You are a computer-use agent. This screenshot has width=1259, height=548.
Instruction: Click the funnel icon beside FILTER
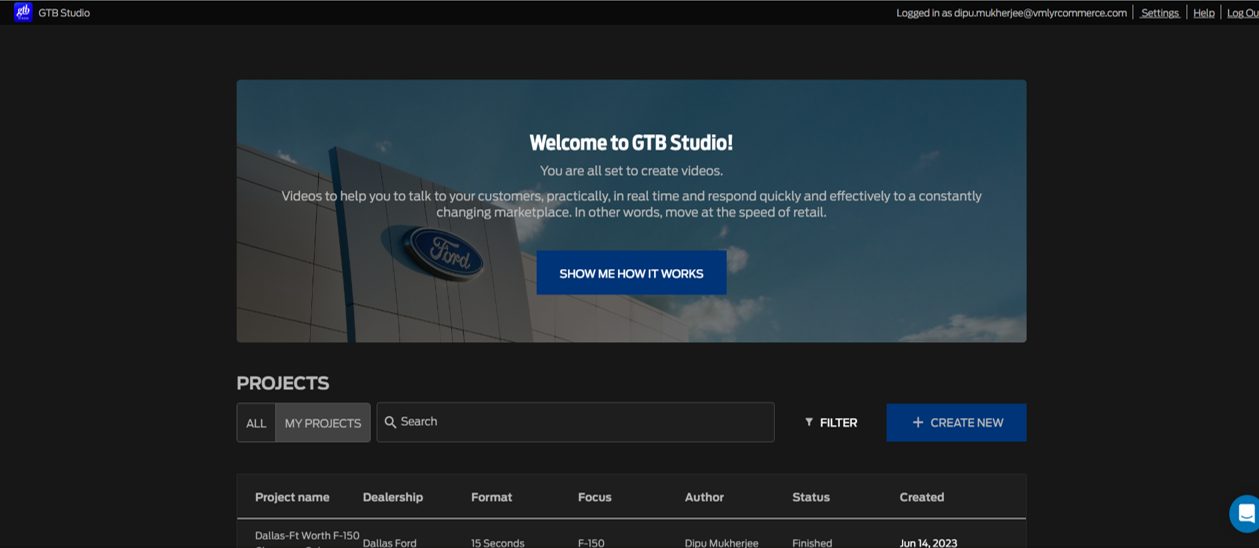pos(809,422)
